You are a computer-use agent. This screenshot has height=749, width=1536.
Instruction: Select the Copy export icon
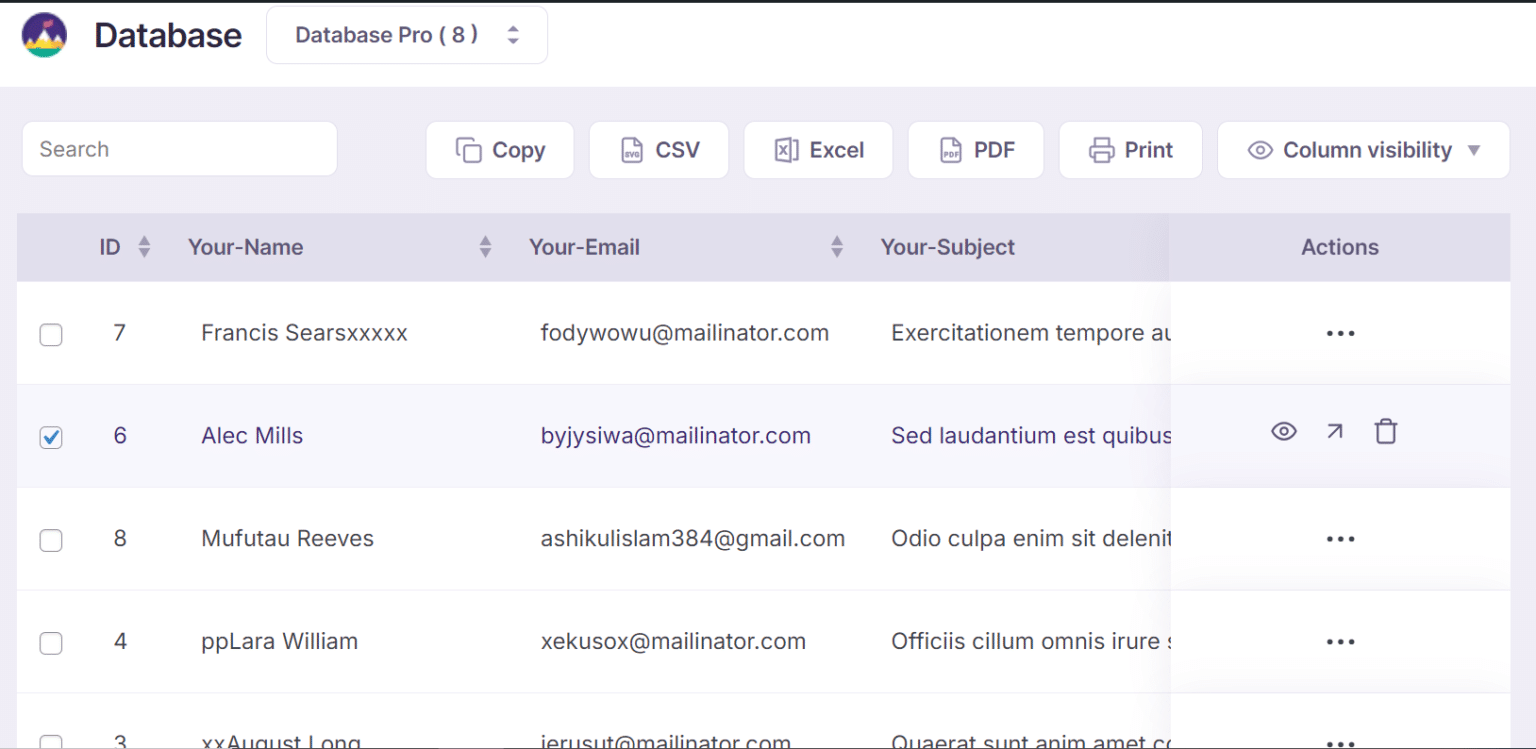pos(466,148)
